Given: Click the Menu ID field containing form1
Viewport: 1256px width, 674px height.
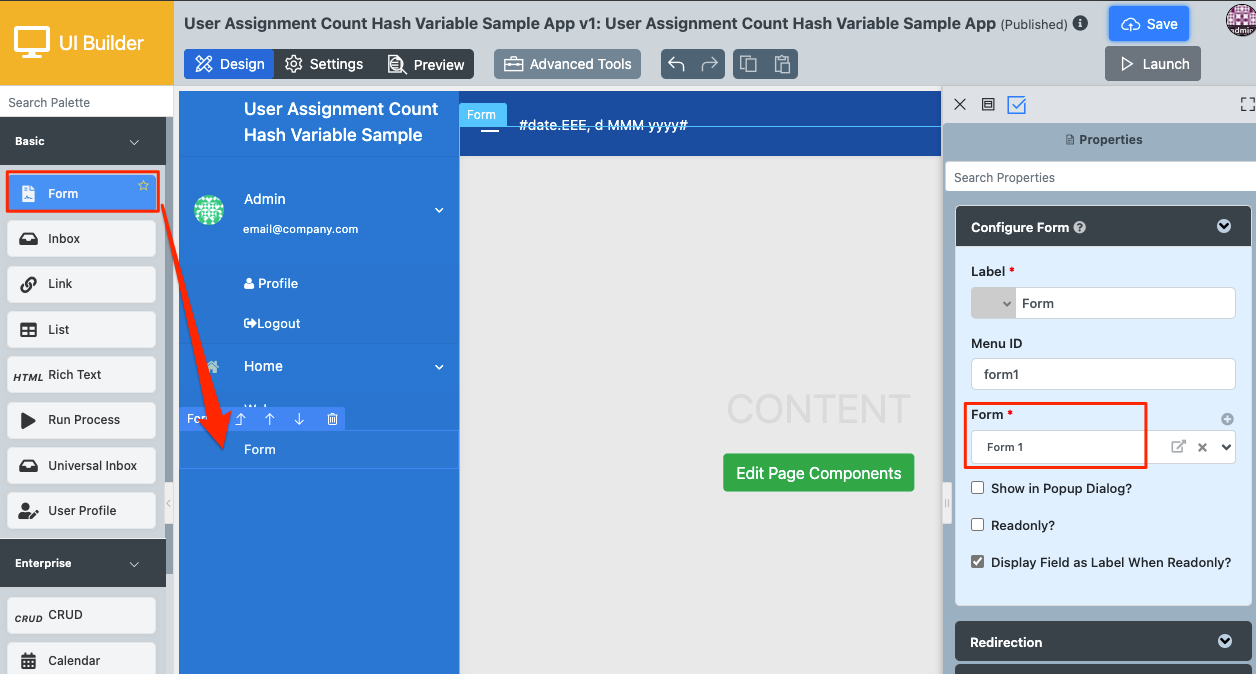Looking at the screenshot, I should pos(1103,374).
